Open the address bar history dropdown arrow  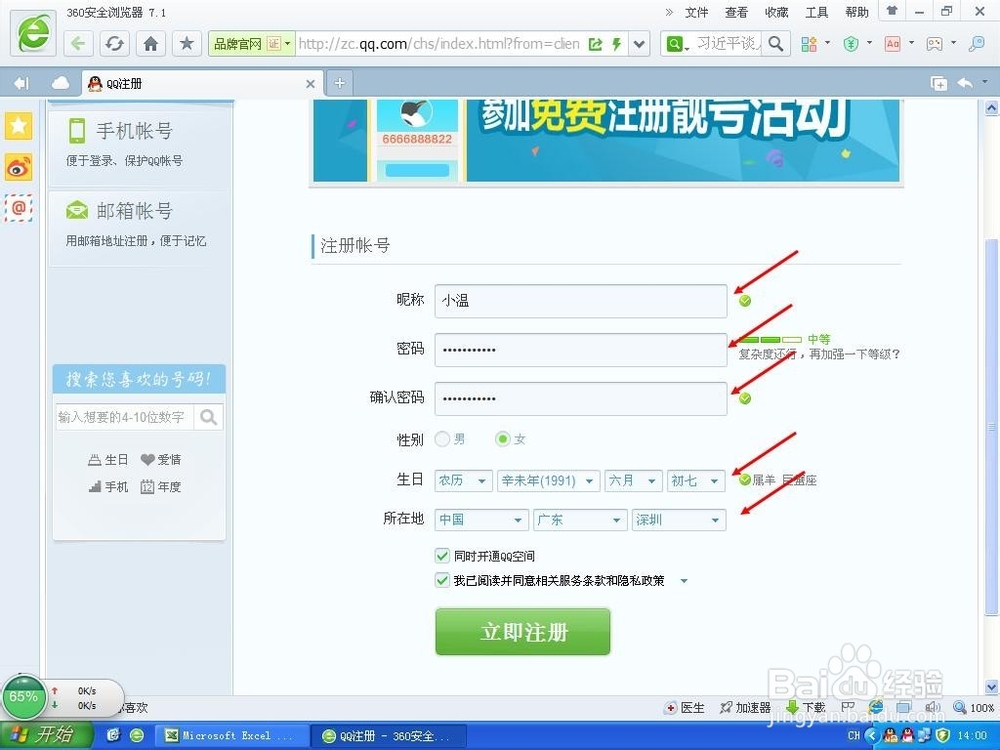point(639,43)
